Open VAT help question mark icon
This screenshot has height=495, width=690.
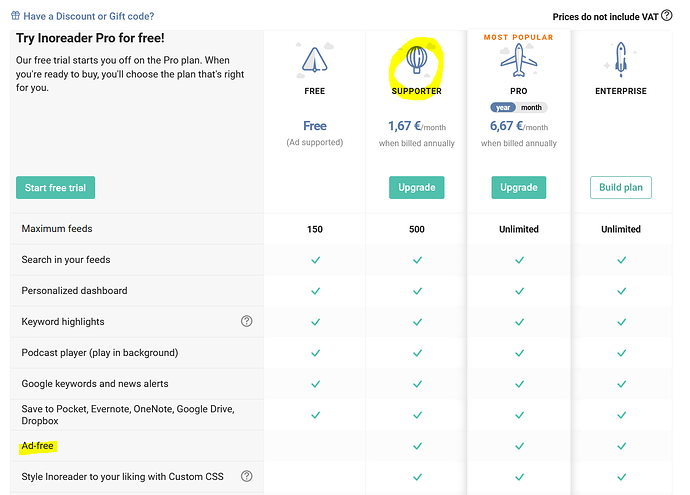click(x=667, y=16)
